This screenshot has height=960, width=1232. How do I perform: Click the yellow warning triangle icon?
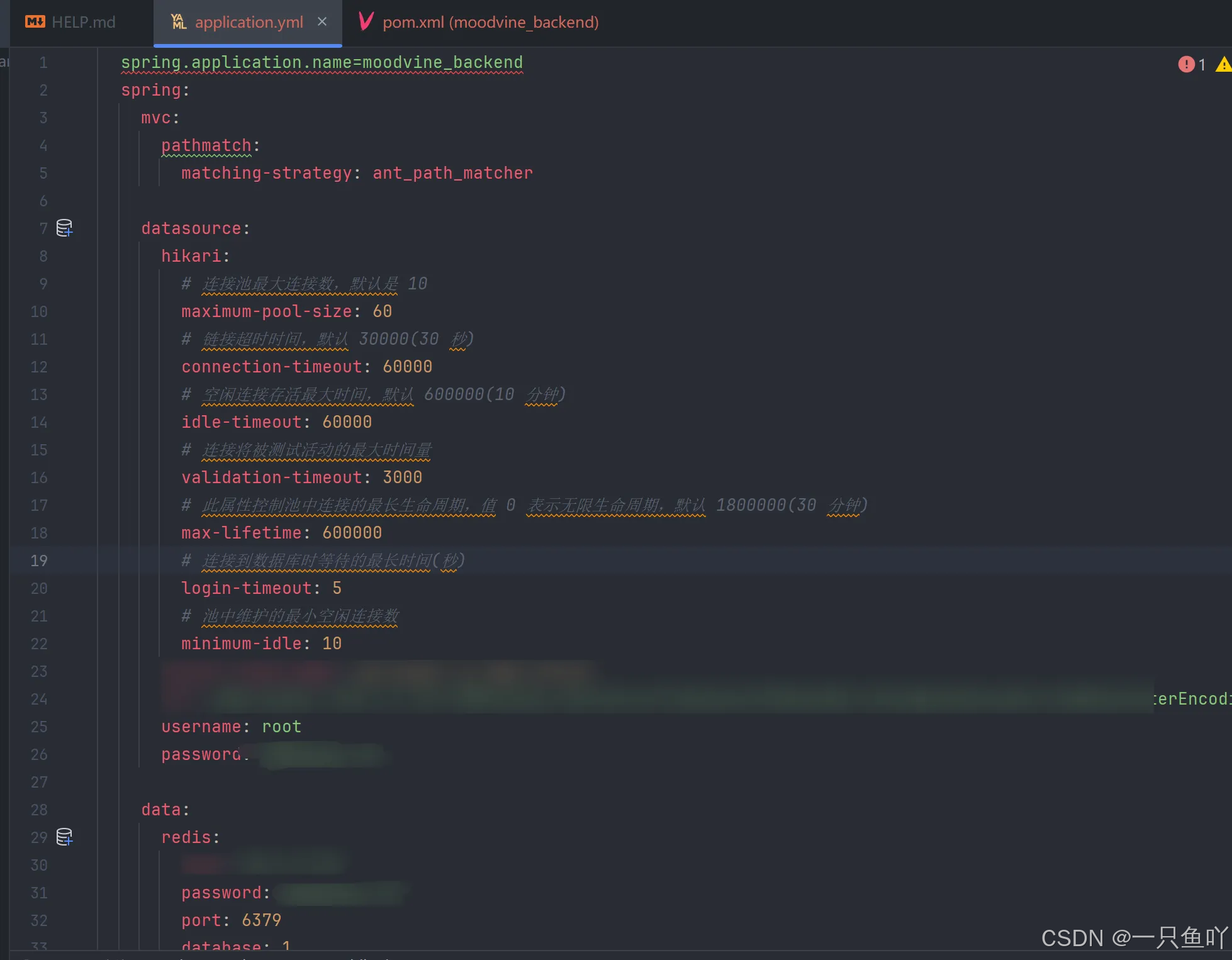[1223, 64]
